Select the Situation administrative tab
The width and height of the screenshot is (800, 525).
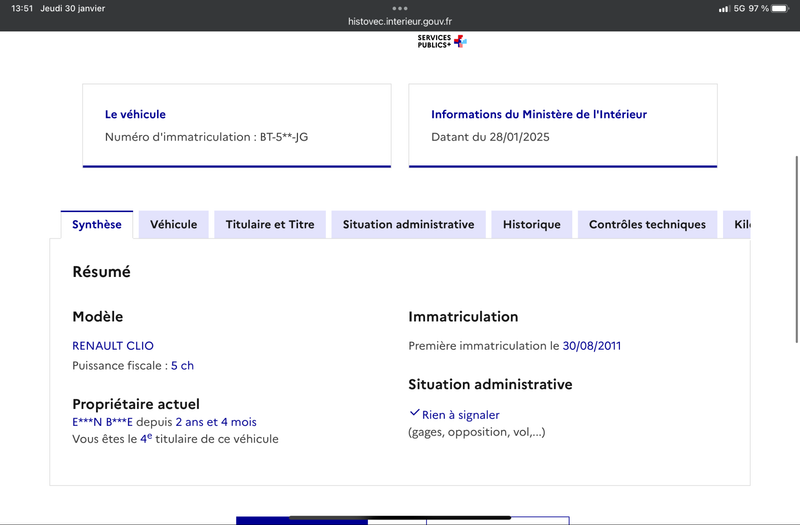pos(408,224)
